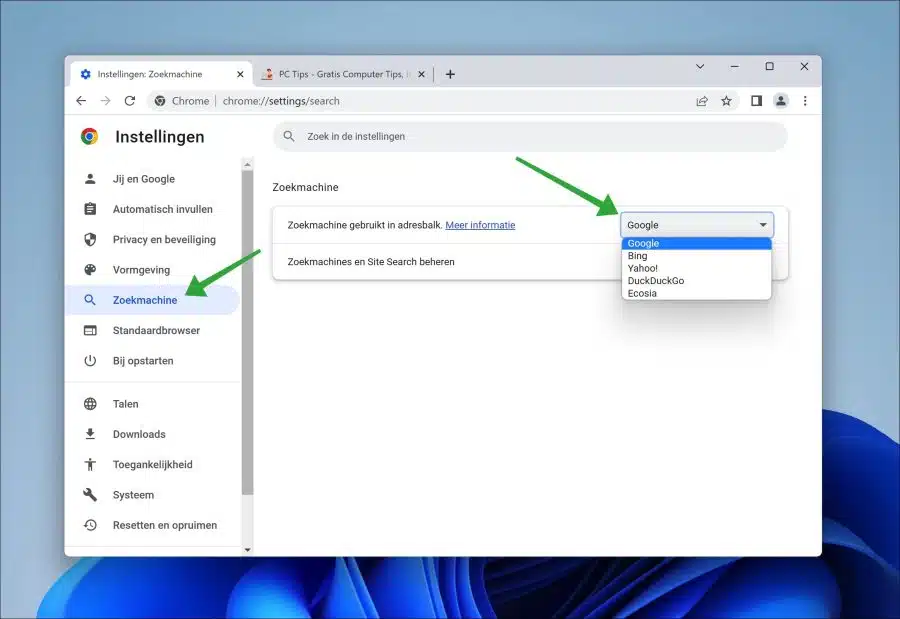Open Bij opstarten settings

(x=152, y=361)
